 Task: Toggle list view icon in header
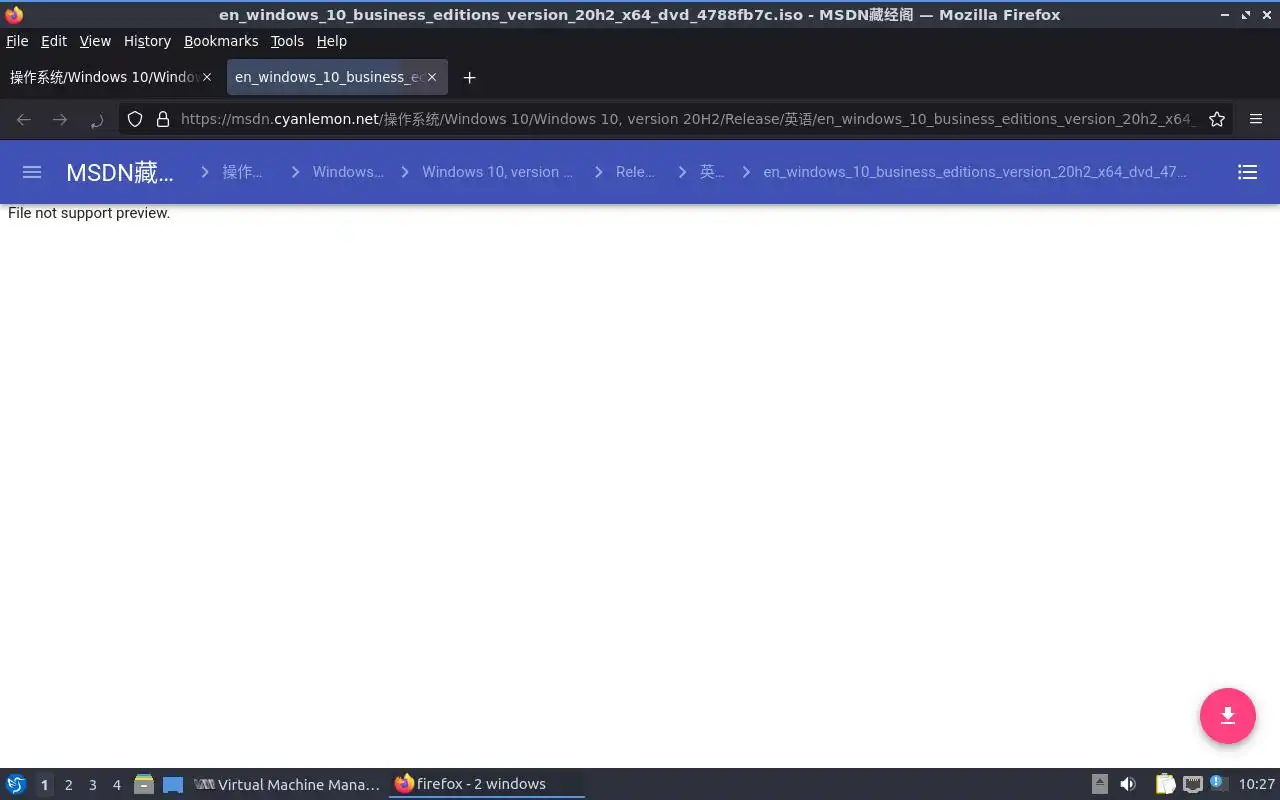click(1247, 172)
